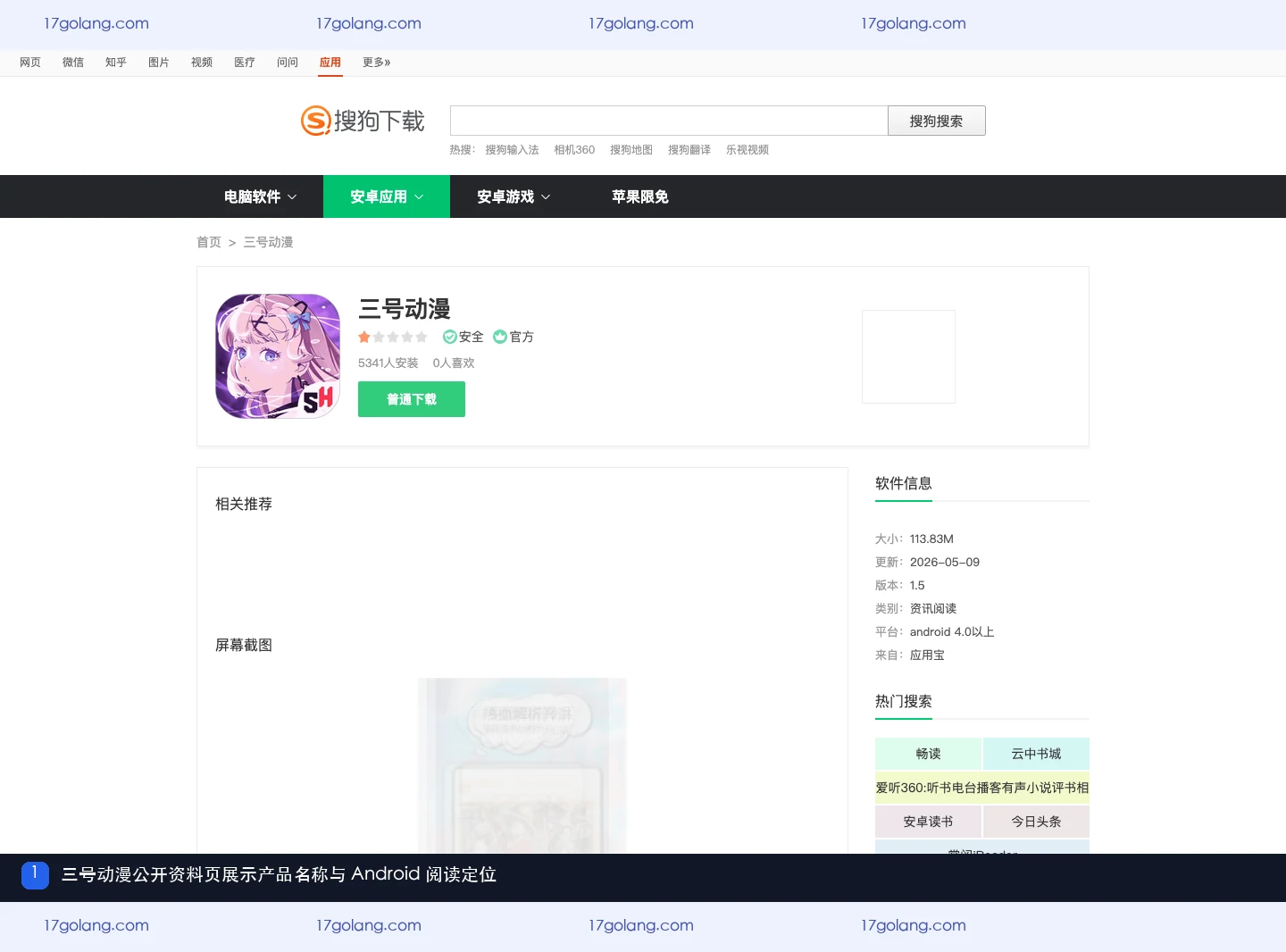Switch to the 微信 search tab
Image resolution: width=1286 pixels, height=952 pixels.
[73, 63]
